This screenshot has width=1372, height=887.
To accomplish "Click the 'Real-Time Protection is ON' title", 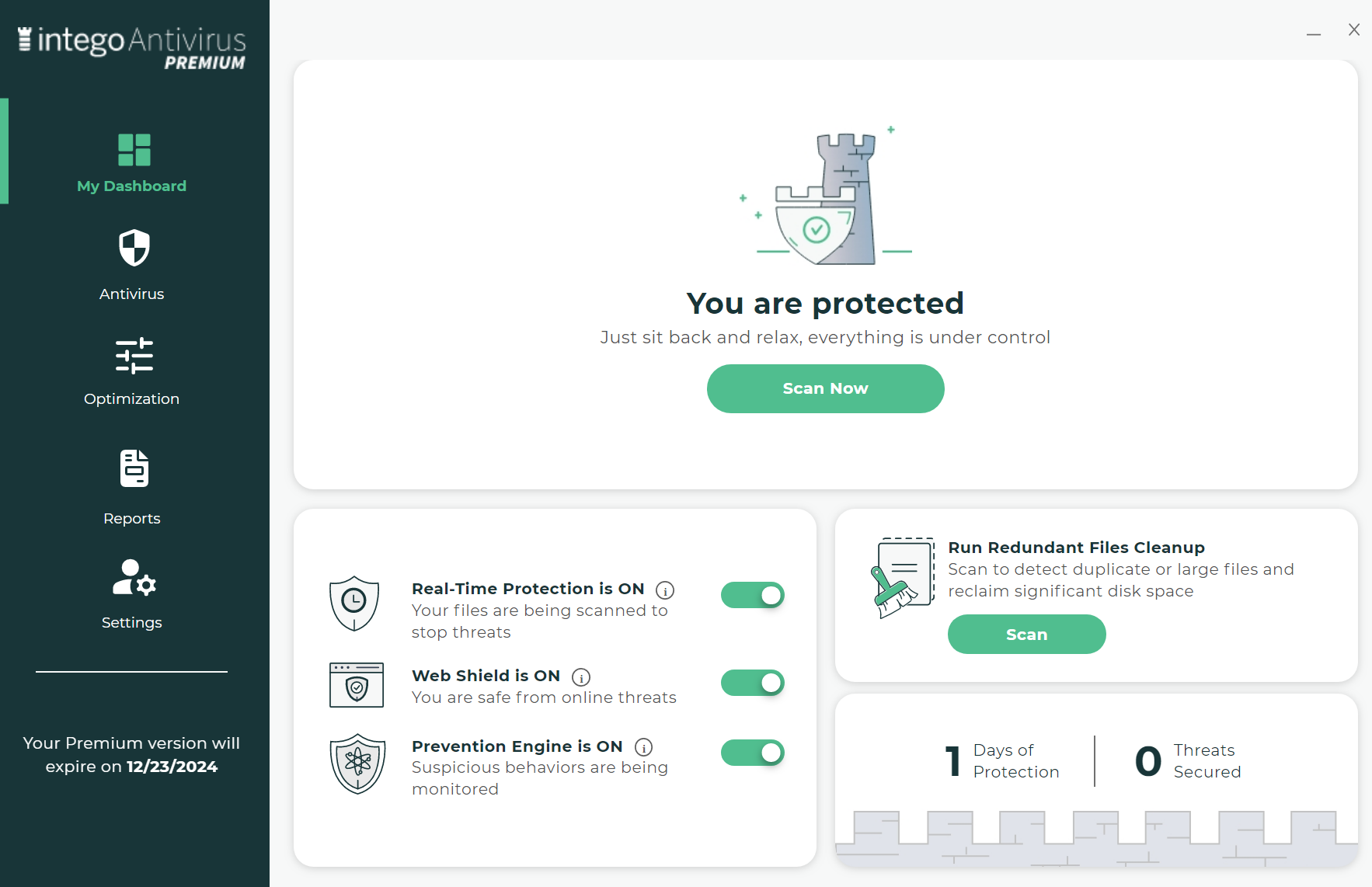I will point(528,589).
